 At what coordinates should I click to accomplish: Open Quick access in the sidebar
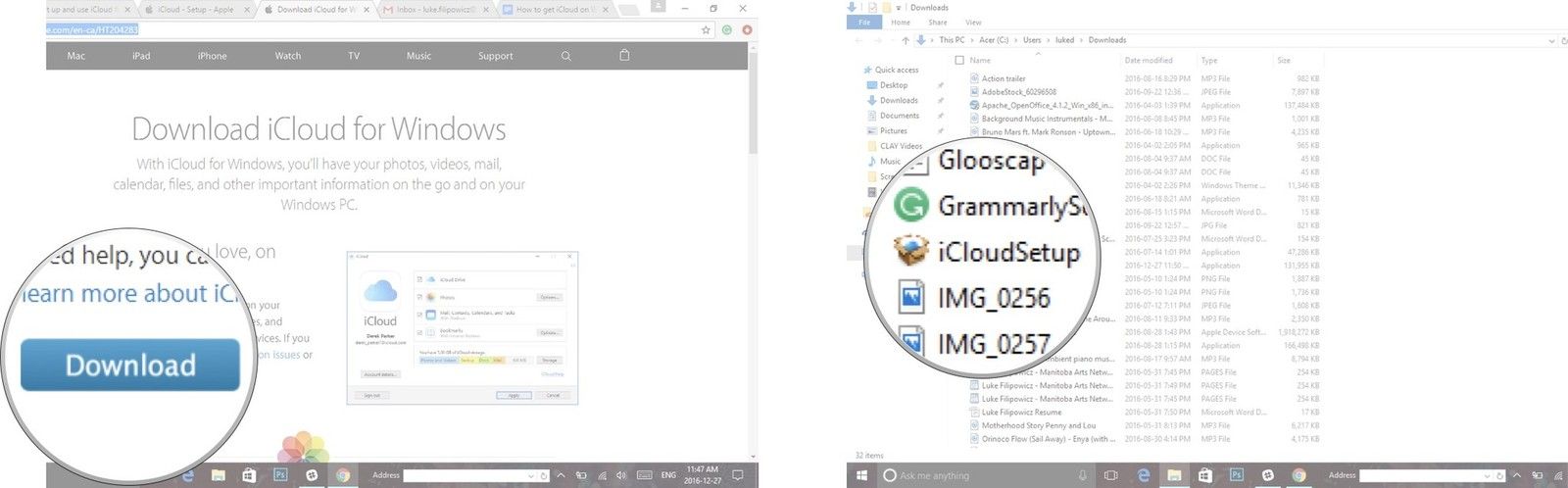[897, 70]
